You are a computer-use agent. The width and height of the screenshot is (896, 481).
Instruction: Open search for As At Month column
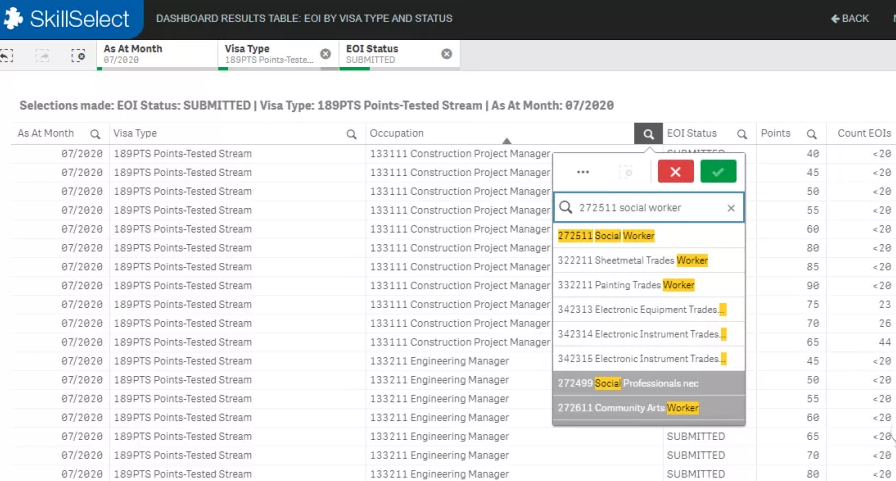(95, 134)
